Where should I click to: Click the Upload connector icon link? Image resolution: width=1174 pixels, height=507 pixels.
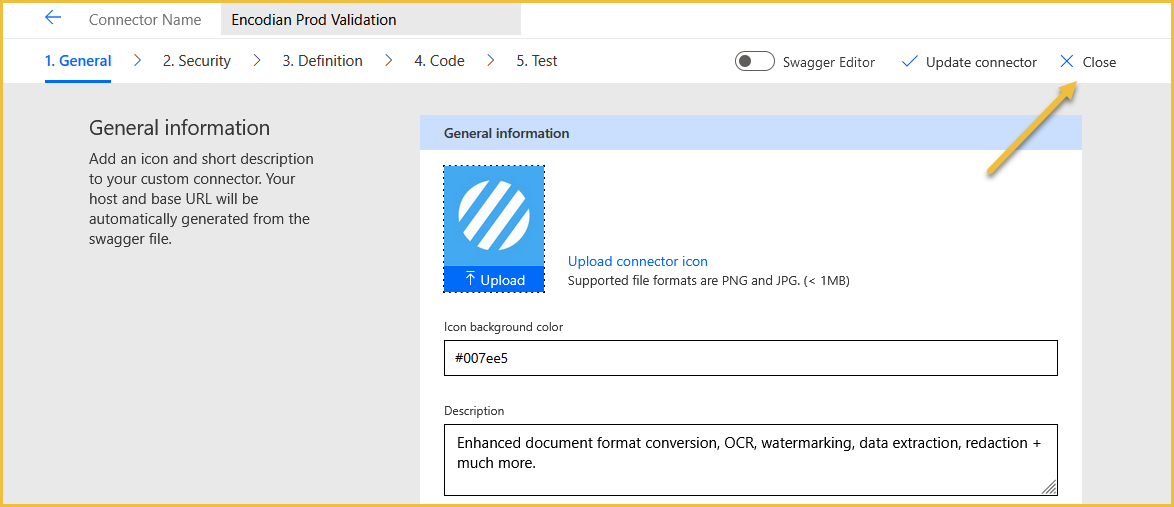pos(638,261)
